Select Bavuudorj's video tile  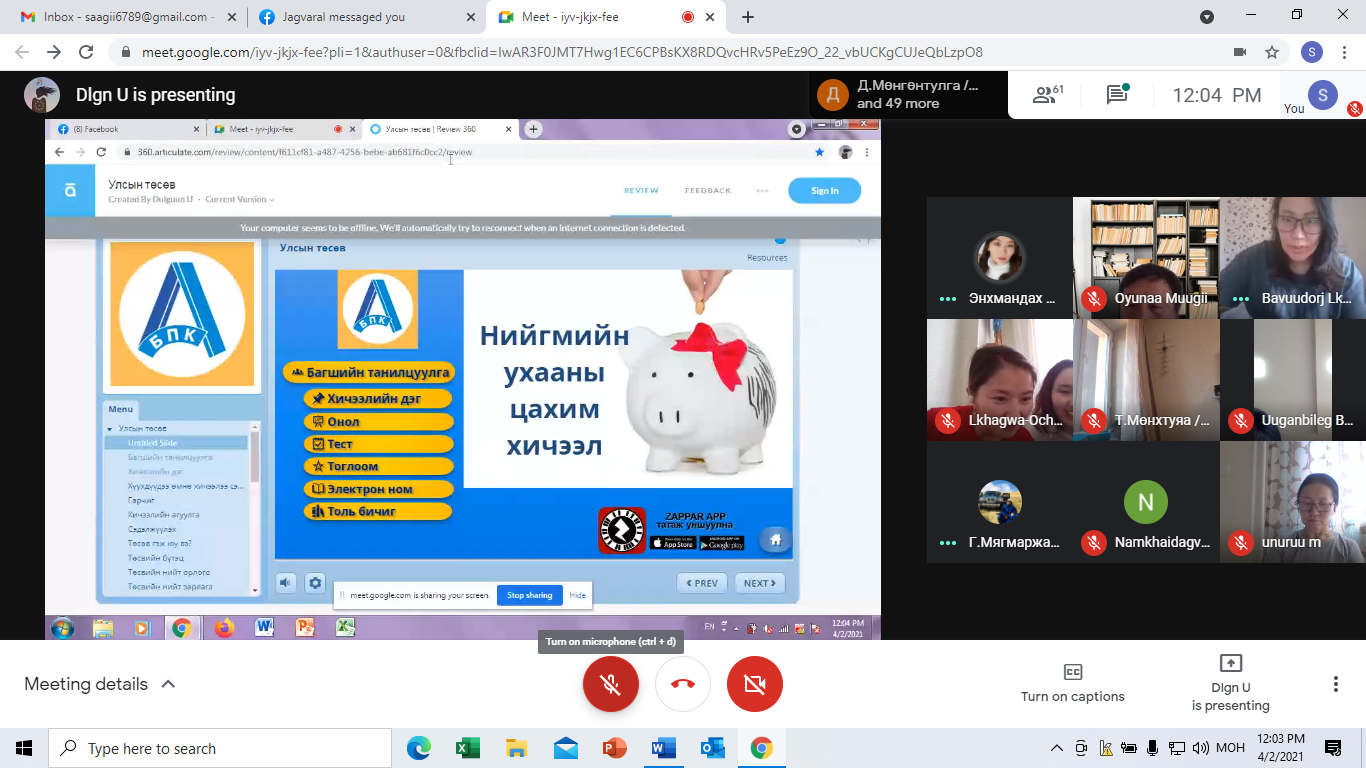tap(1293, 258)
